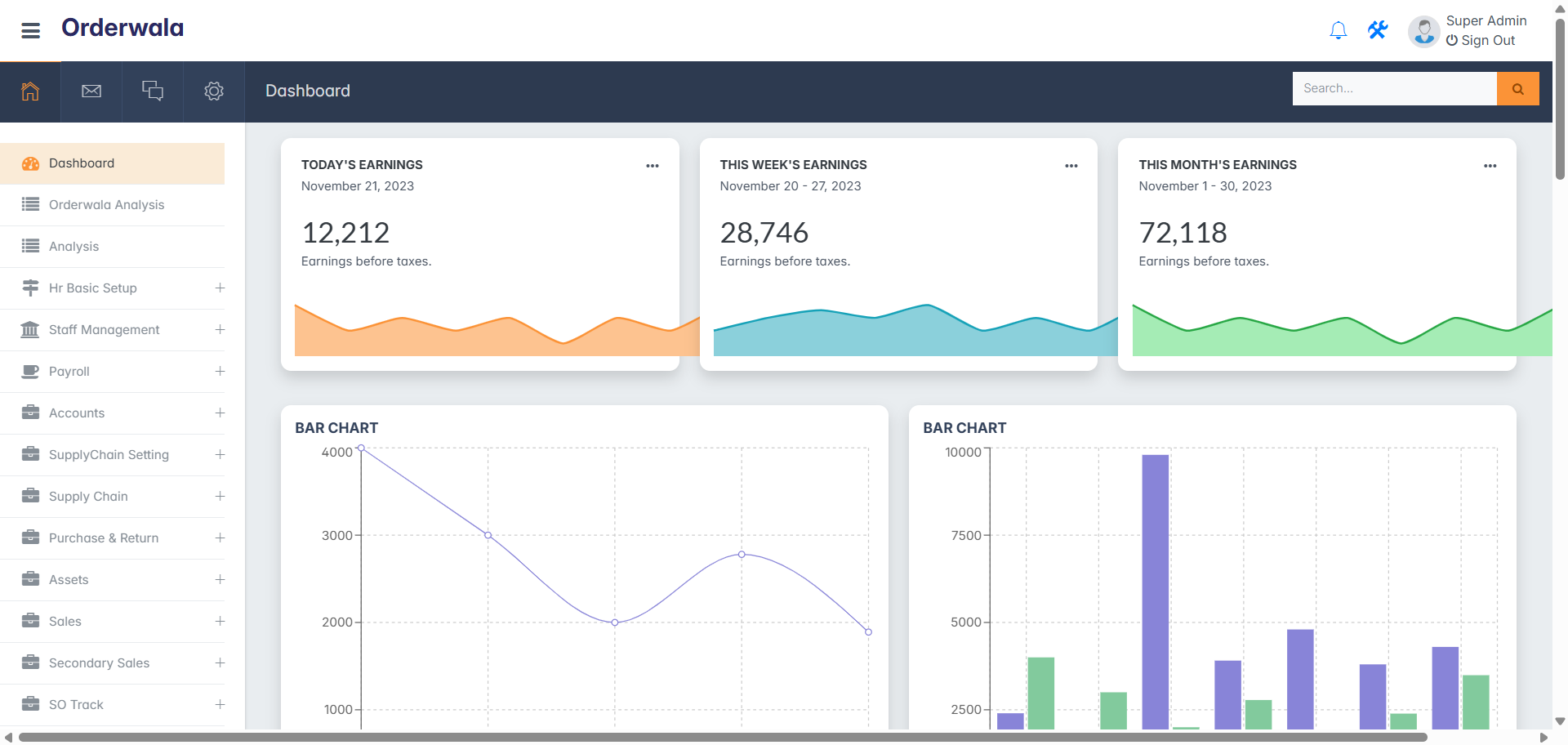Image resolution: width=1568 pixels, height=745 pixels.
Task: Focus the Search input field
Action: click(x=1394, y=88)
